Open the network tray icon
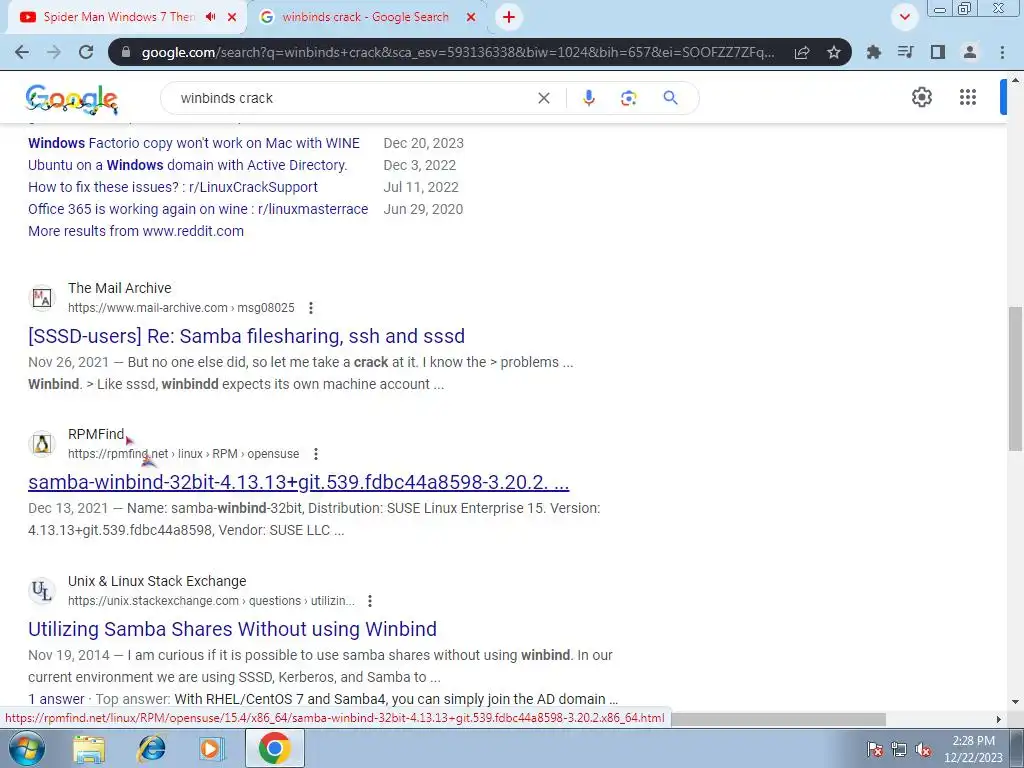Viewport: 1024px width, 768px height. click(x=899, y=750)
